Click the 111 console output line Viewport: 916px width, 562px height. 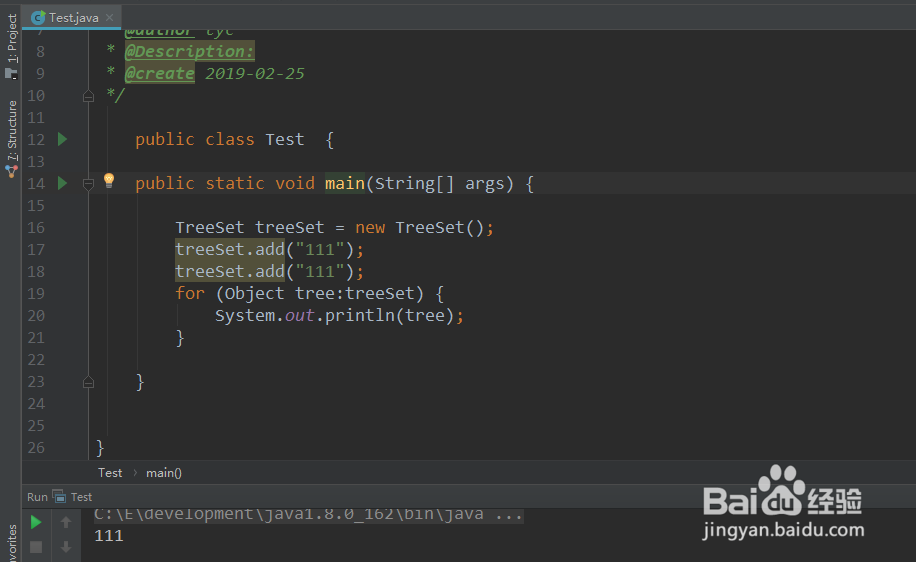click(x=109, y=536)
